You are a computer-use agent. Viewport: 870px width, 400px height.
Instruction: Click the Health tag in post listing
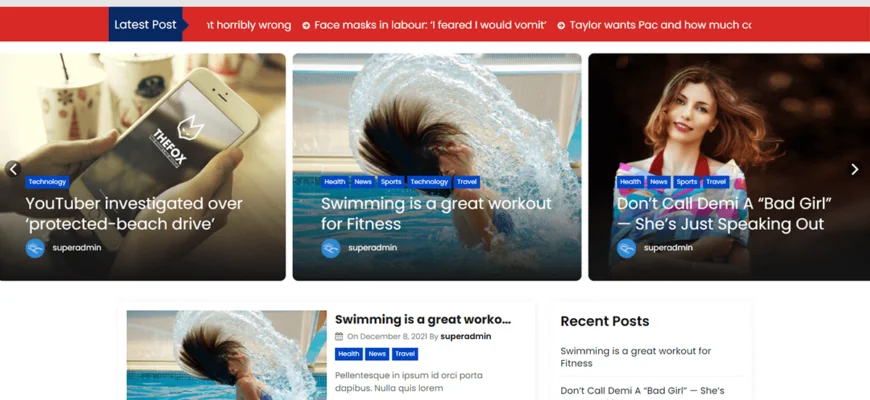[349, 354]
